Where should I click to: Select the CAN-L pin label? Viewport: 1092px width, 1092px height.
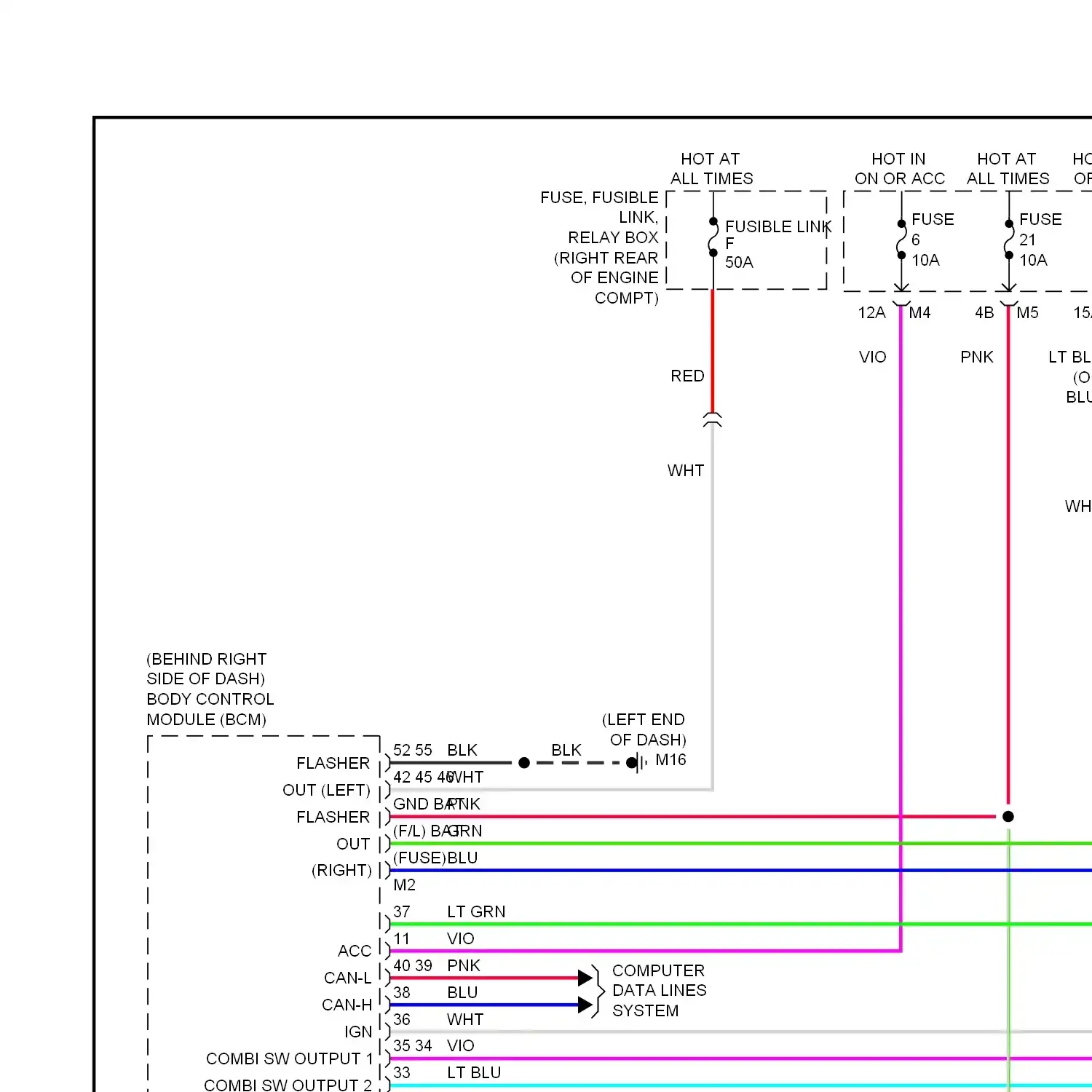point(347,978)
